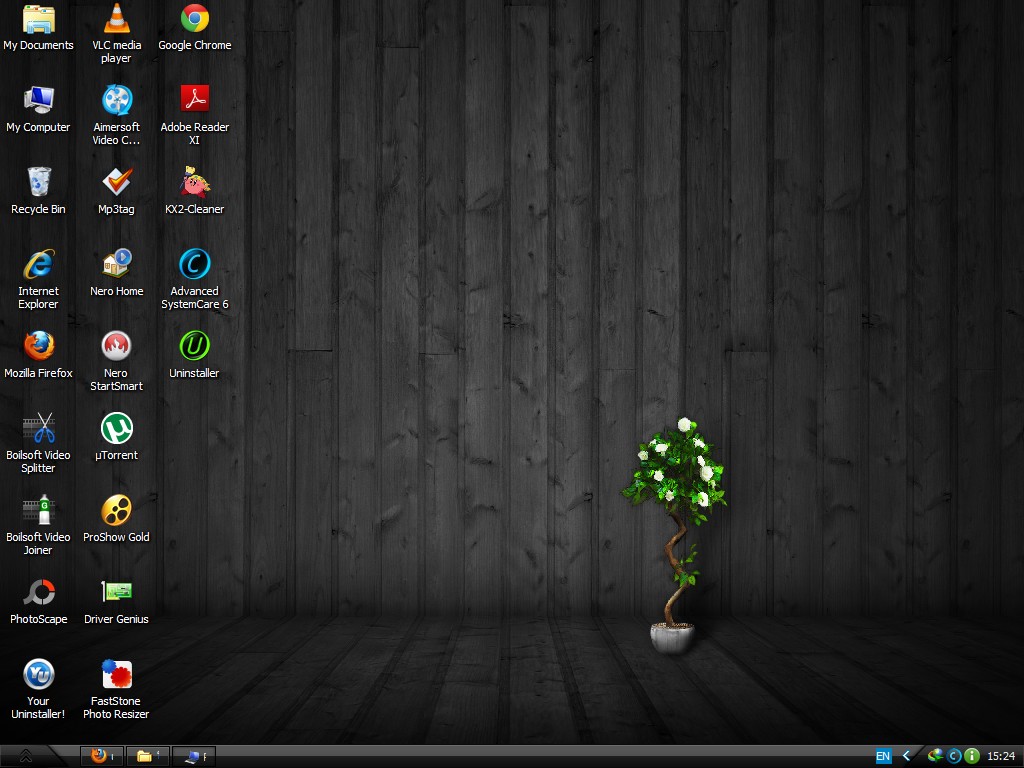Image resolution: width=1024 pixels, height=768 pixels.
Task: Switch to Firefox taskbar button
Action: click(102, 756)
